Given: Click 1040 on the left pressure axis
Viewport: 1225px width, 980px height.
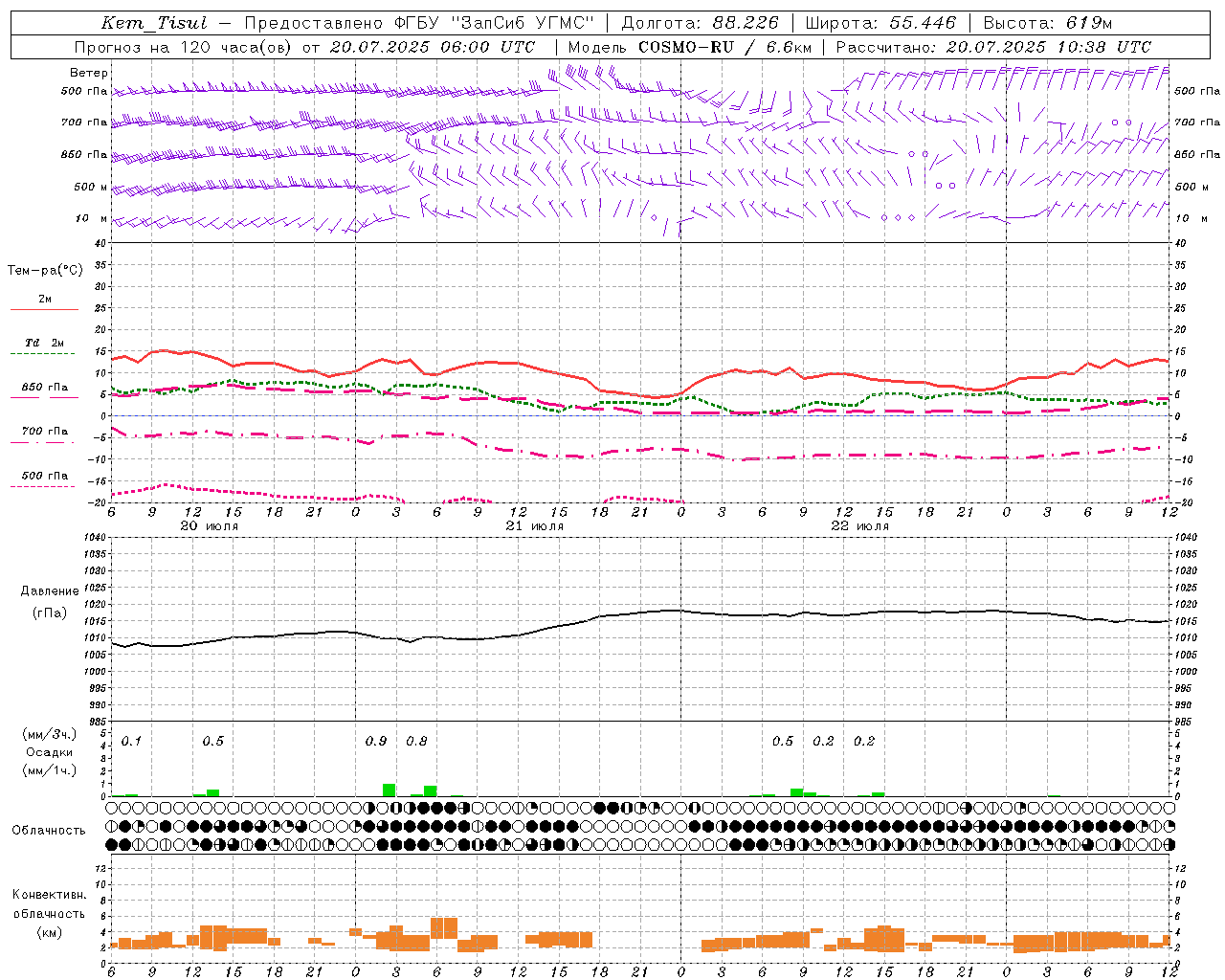Looking at the screenshot, I should tap(96, 538).
